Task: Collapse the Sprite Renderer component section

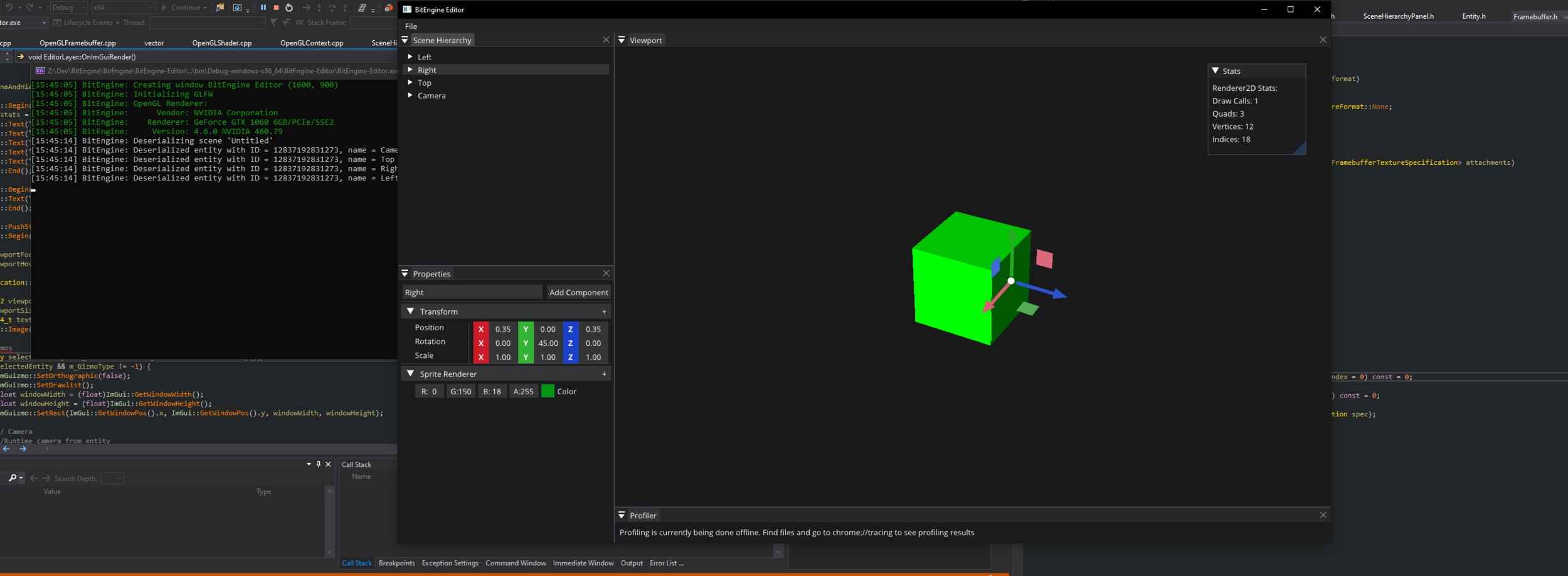Action: click(410, 373)
